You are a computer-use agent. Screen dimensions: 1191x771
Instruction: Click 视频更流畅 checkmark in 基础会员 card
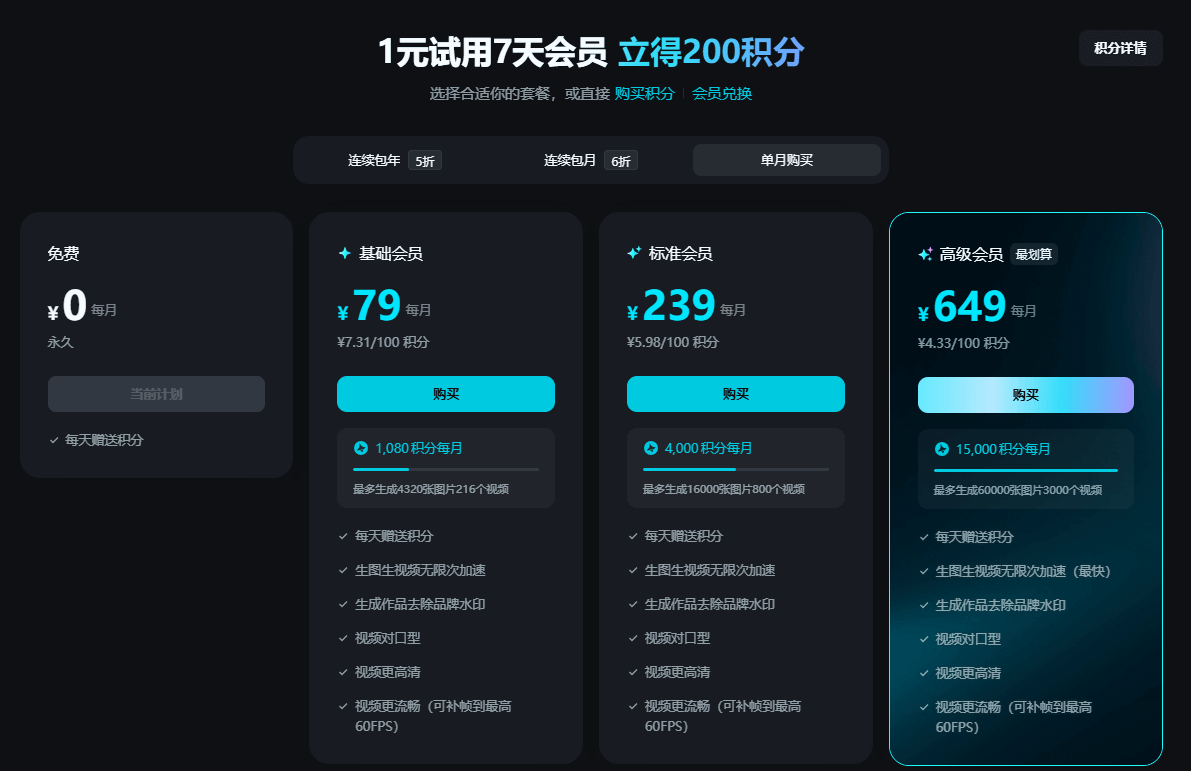tap(343, 706)
